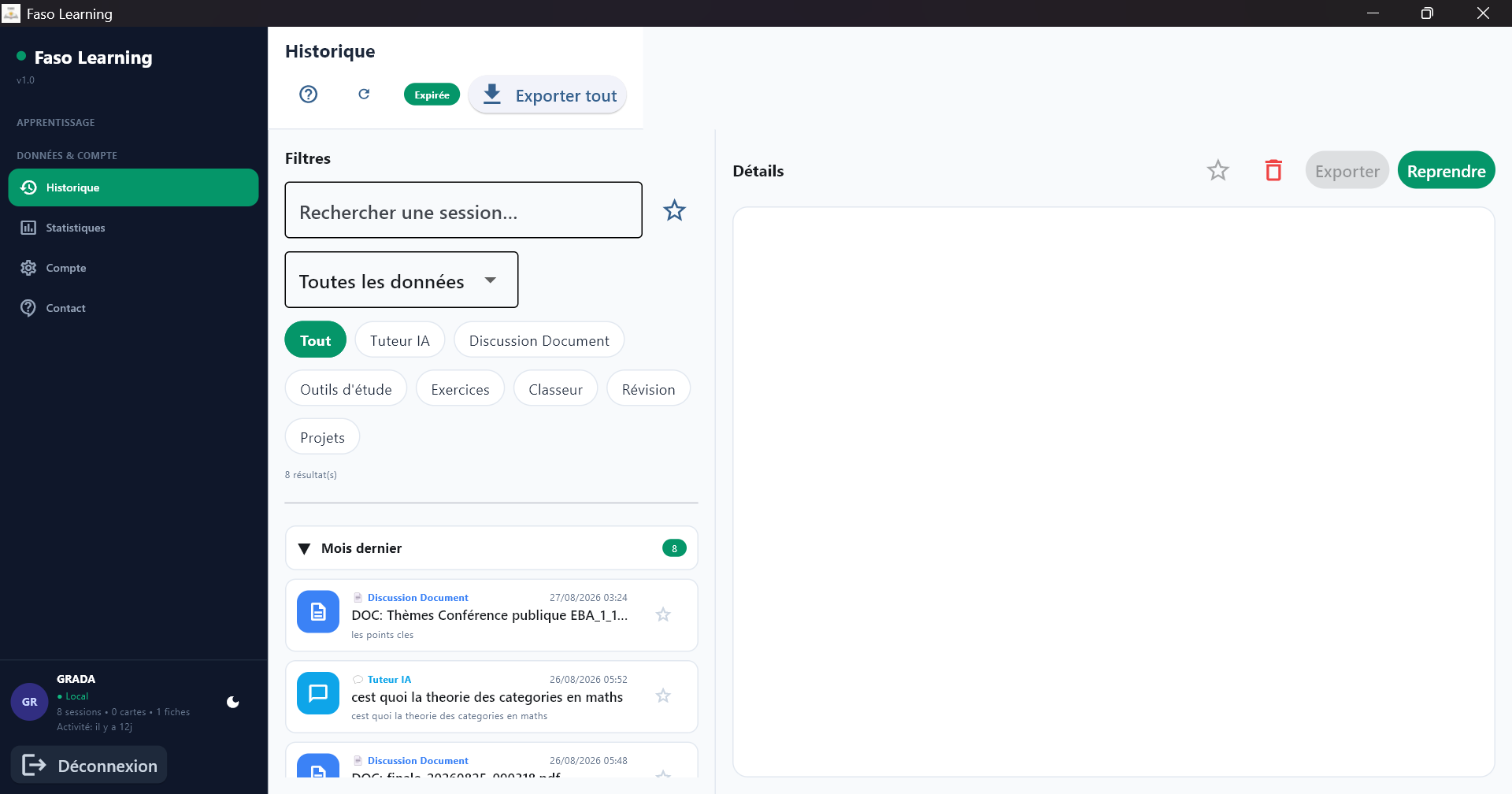Viewport: 1512px width, 794px height.
Task: Collapse the DONNÉES & COMPTE sidebar section
Action: (x=67, y=156)
